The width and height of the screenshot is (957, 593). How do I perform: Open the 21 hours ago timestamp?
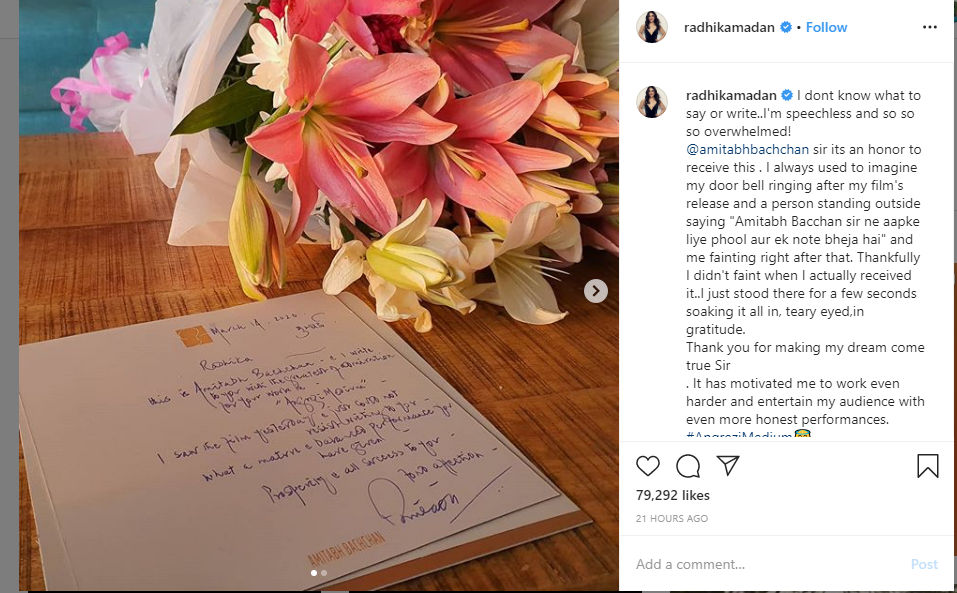pos(671,519)
